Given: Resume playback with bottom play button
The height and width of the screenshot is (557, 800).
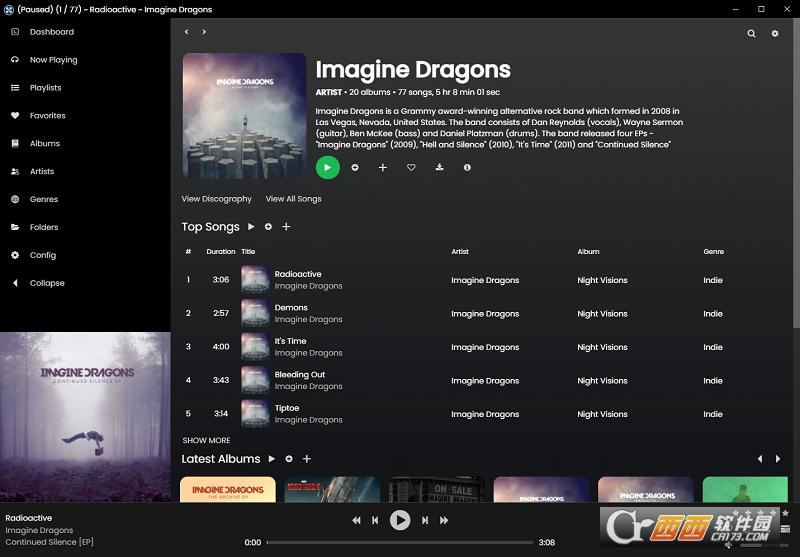Looking at the screenshot, I should click(x=400, y=520).
